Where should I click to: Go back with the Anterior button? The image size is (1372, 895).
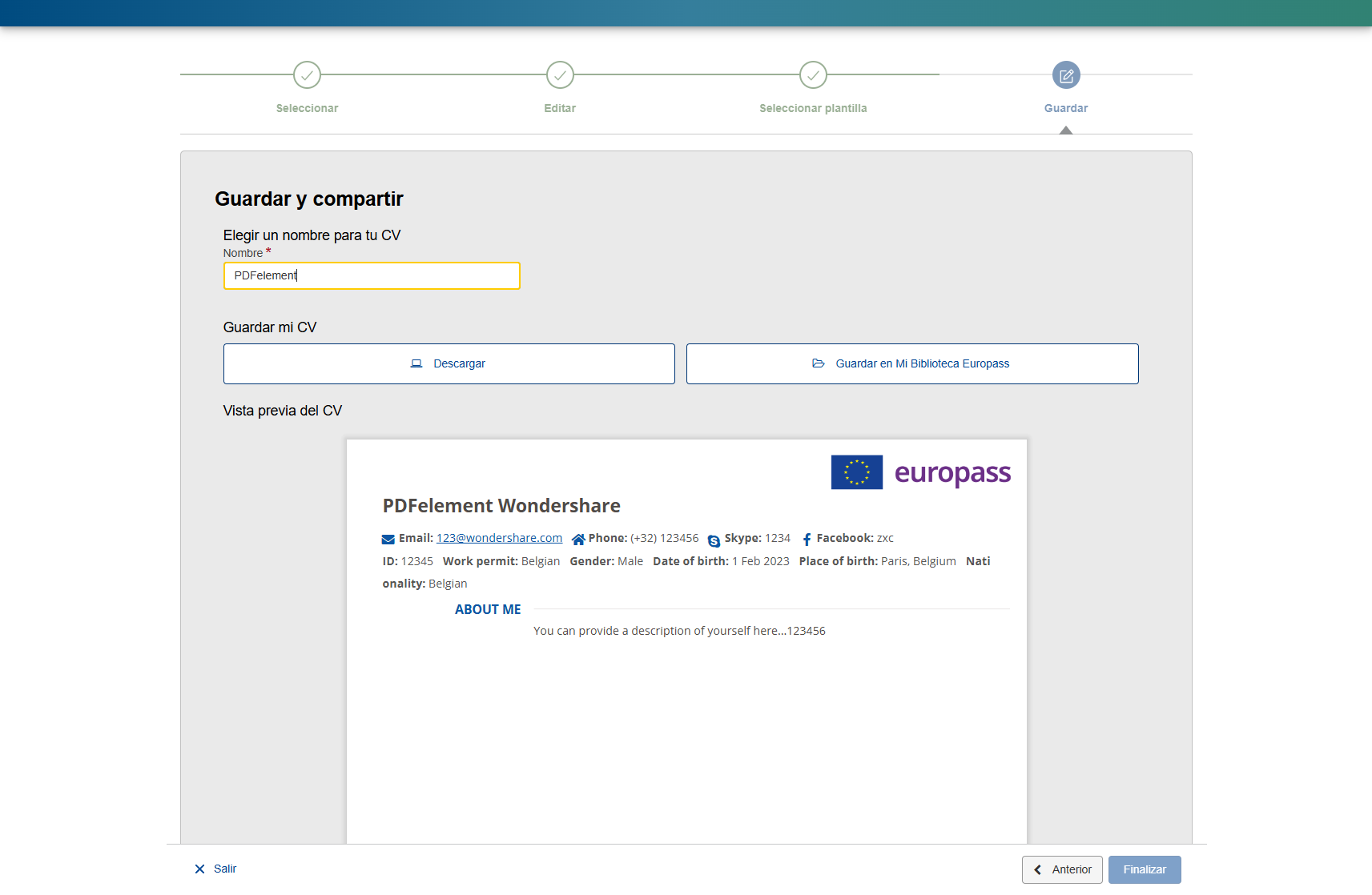click(x=1062, y=870)
